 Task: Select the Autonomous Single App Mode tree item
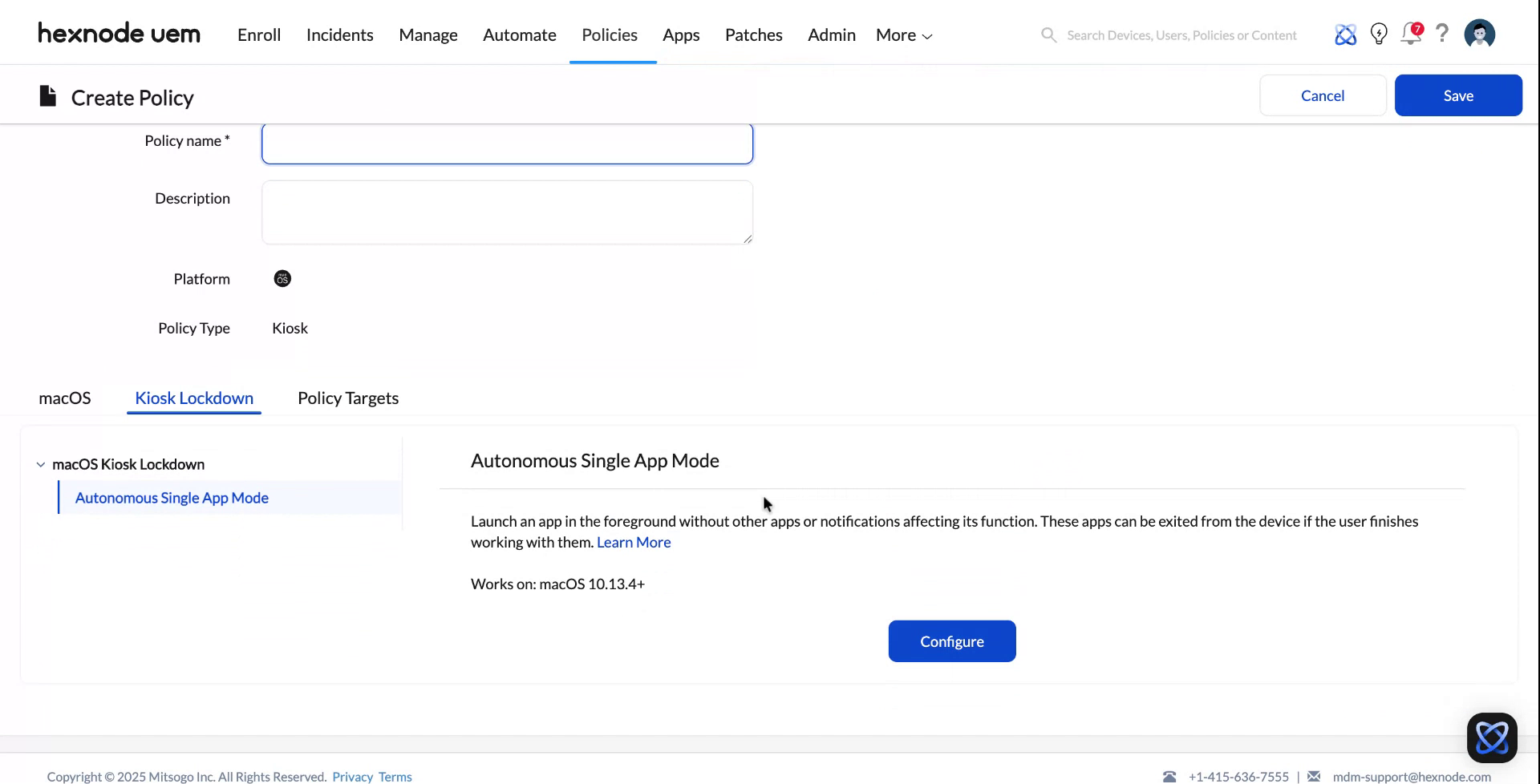pyautogui.click(x=171, y=497)
